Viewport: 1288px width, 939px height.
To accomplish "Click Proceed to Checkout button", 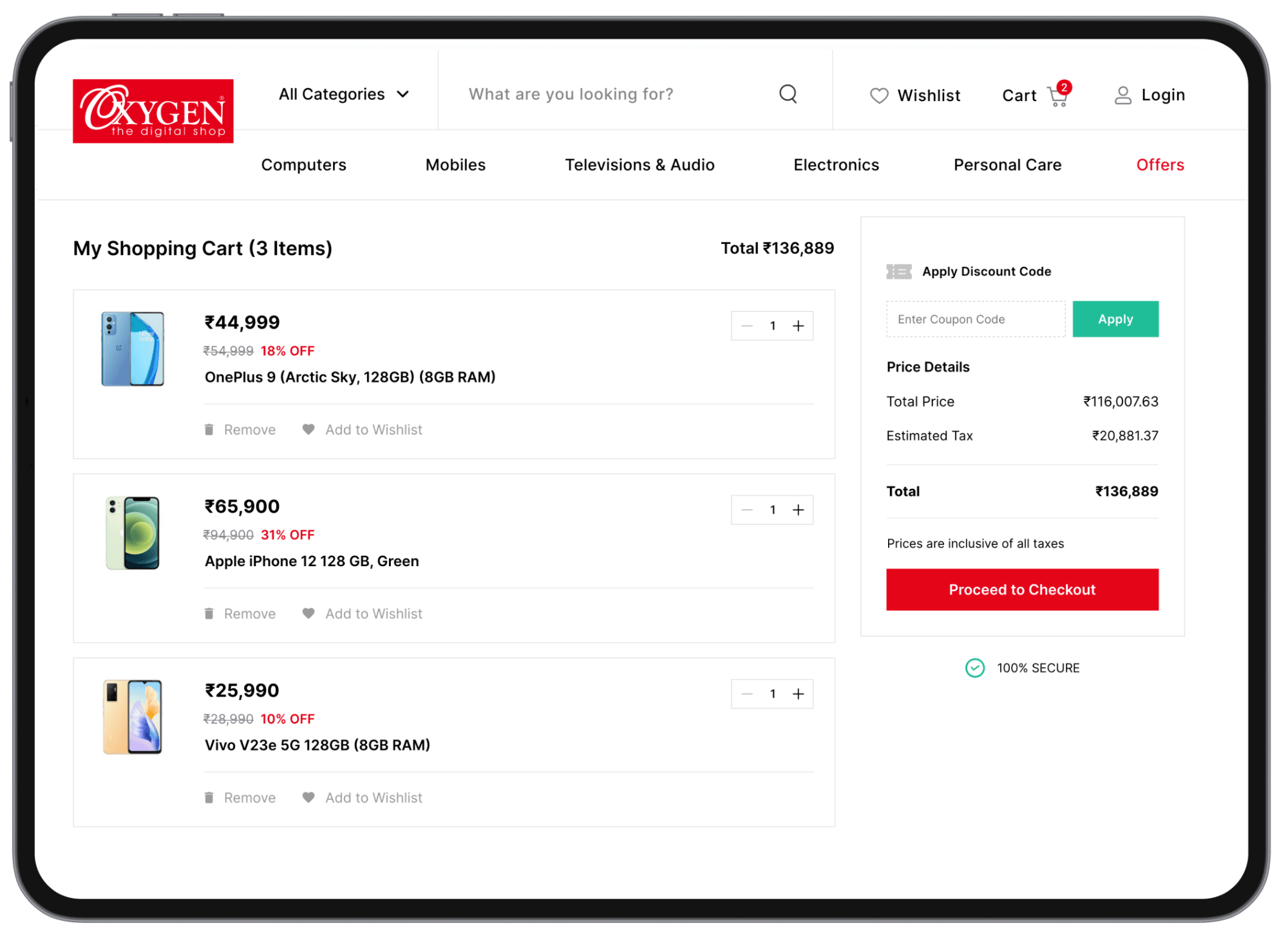I will tap(1022, 589).
